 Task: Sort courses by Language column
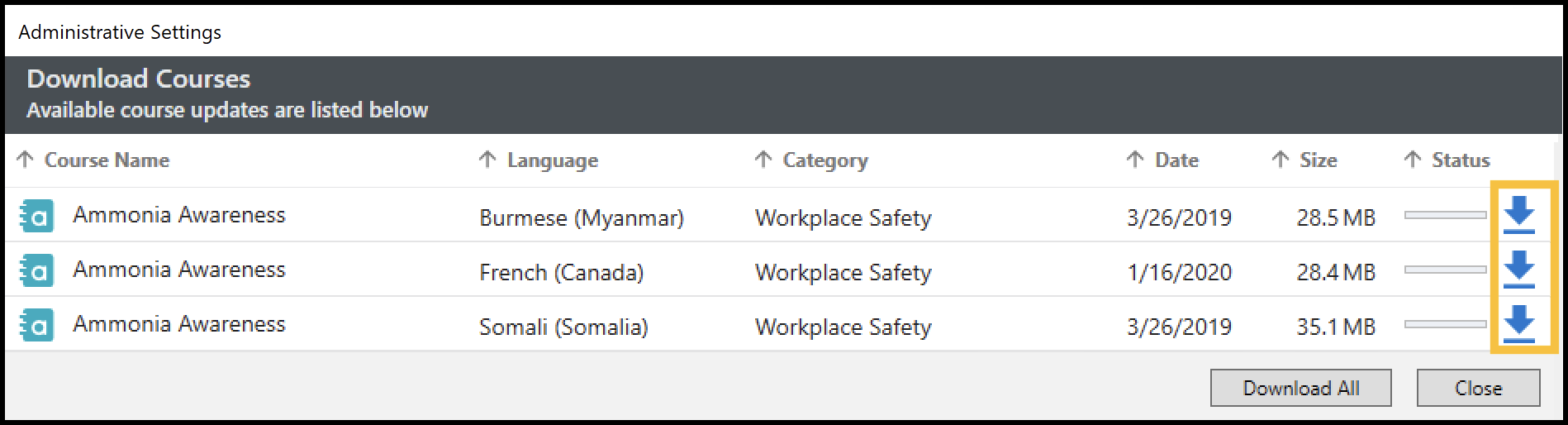552,160
